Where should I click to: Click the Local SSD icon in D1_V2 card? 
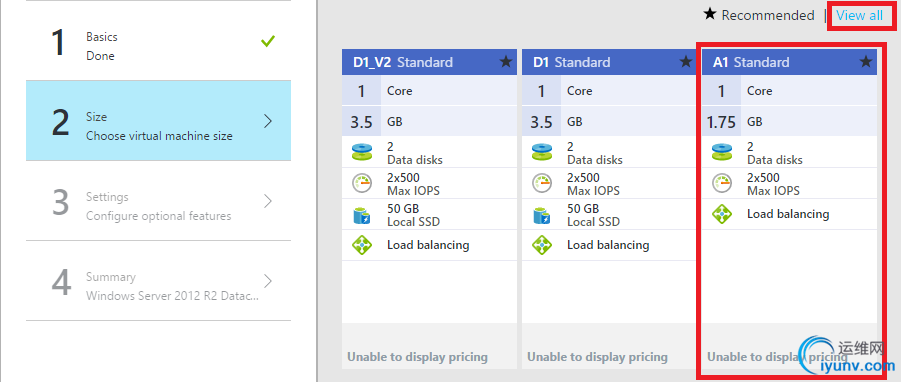[363, 215]
